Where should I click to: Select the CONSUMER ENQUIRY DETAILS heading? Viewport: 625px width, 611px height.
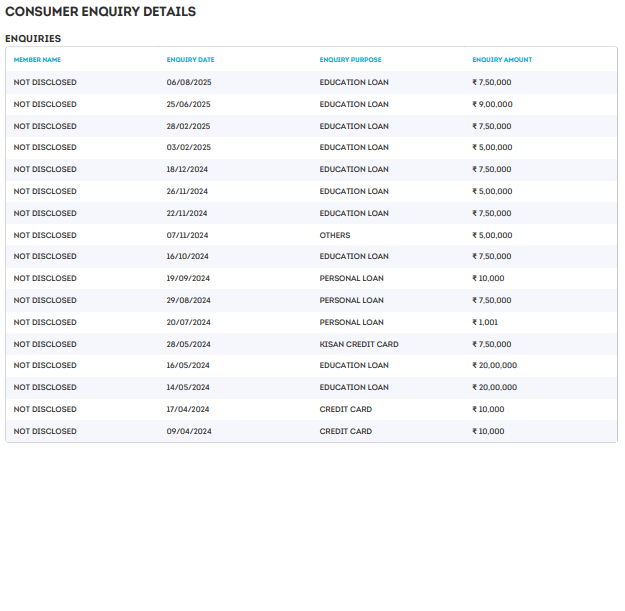tap(100, 12)
